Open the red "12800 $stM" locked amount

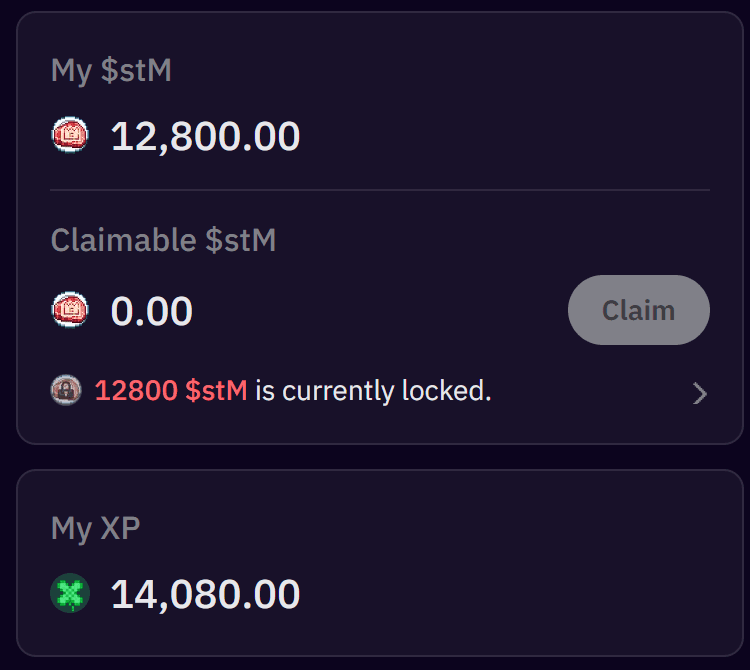tap(171, 390)
